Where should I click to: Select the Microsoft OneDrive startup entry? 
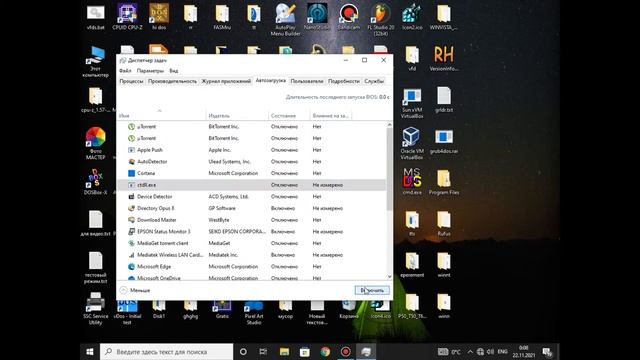251,278
